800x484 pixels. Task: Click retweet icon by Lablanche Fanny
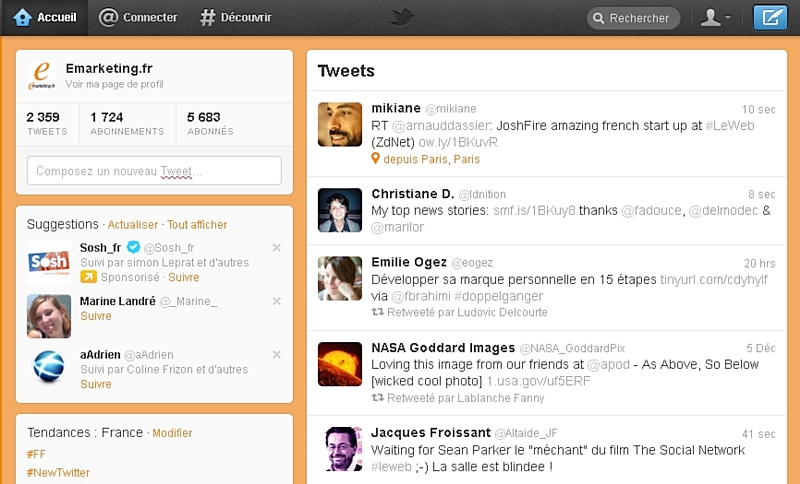click(378, 397)
